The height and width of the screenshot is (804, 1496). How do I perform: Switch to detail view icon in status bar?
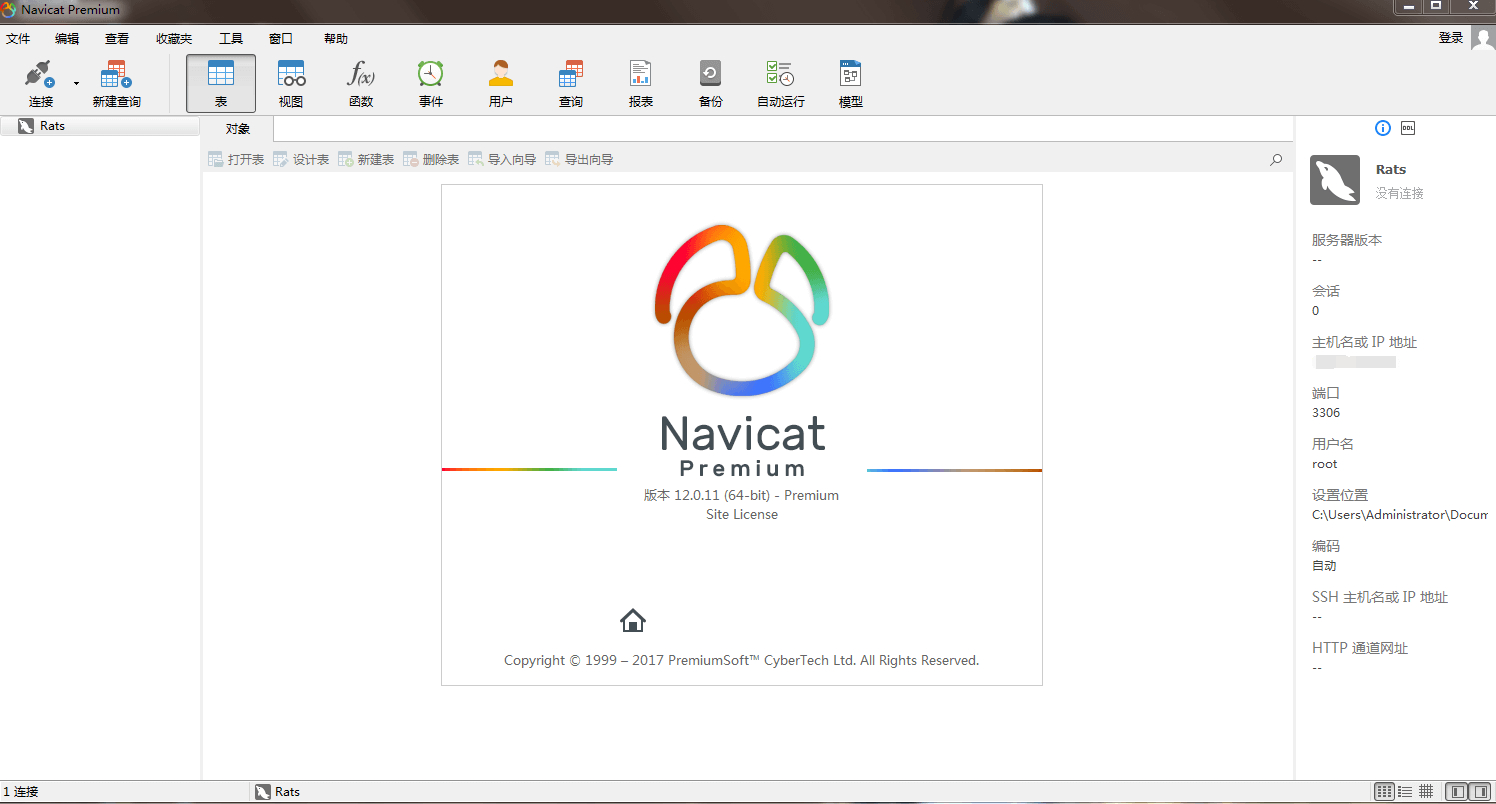pyautogui.click(x=1405, y=791)
